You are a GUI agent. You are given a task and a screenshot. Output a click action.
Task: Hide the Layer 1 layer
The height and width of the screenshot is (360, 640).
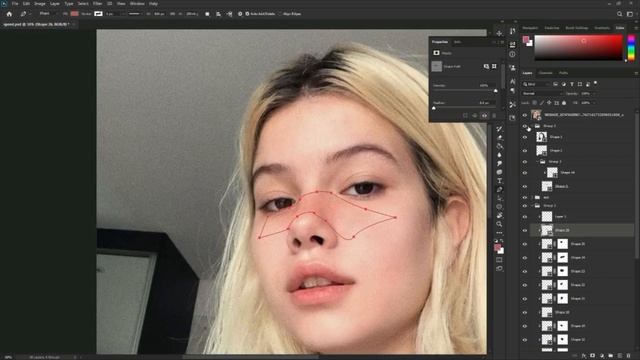coord(525,217)
